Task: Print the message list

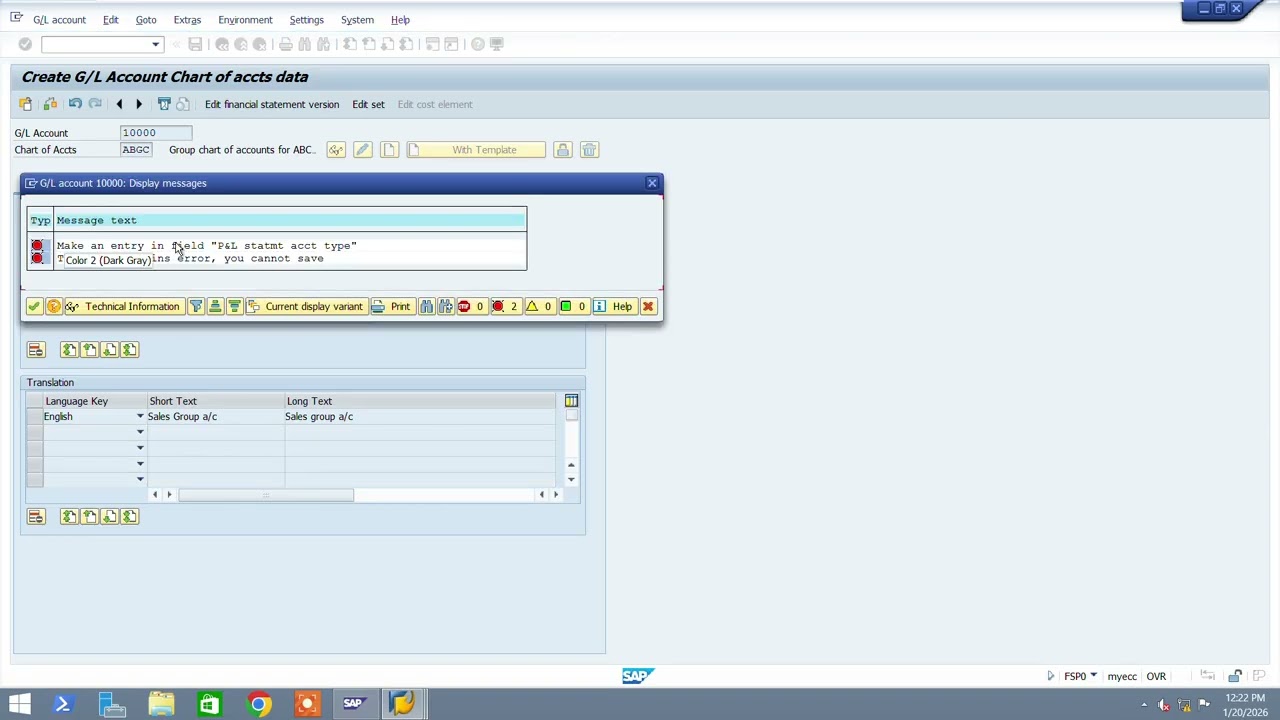Action: (x=391, y=307)
